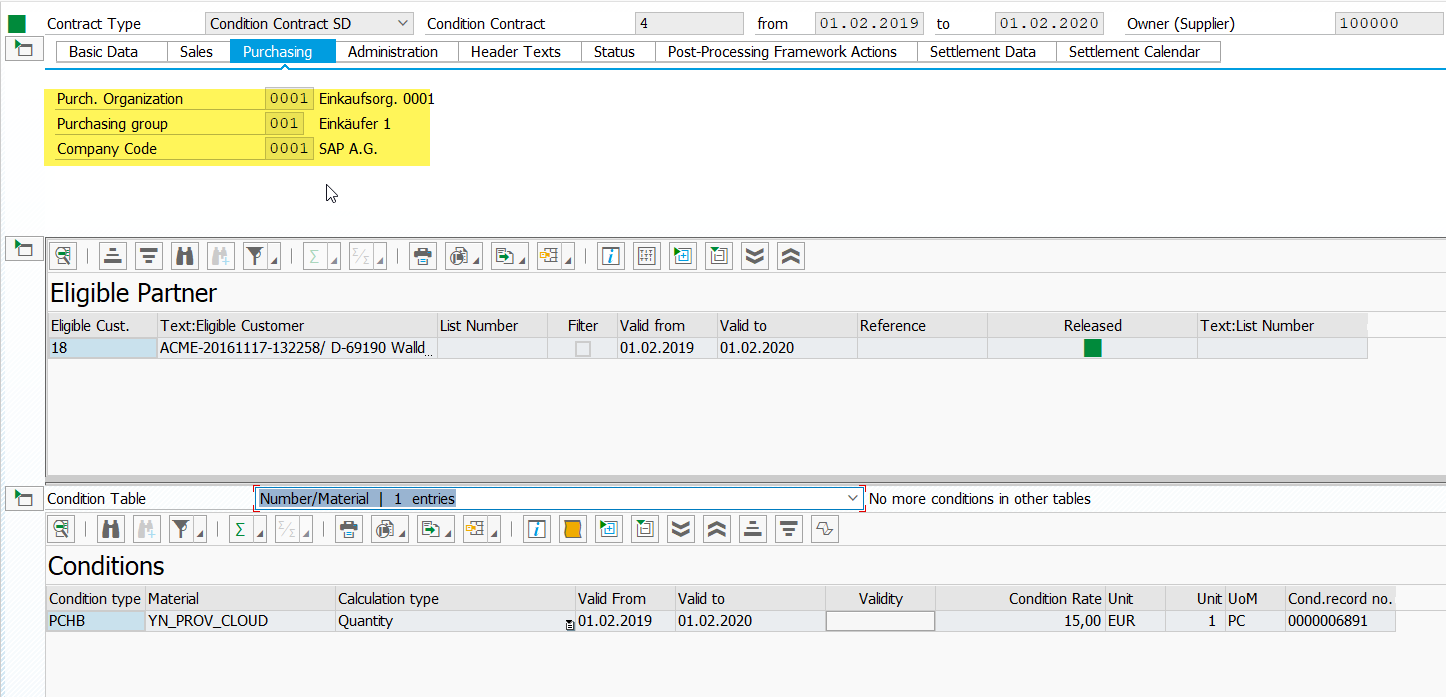Click the Validity field for the PCHB condition
The height and width of the screenshot is (697, 1446).
coord(879,620)
